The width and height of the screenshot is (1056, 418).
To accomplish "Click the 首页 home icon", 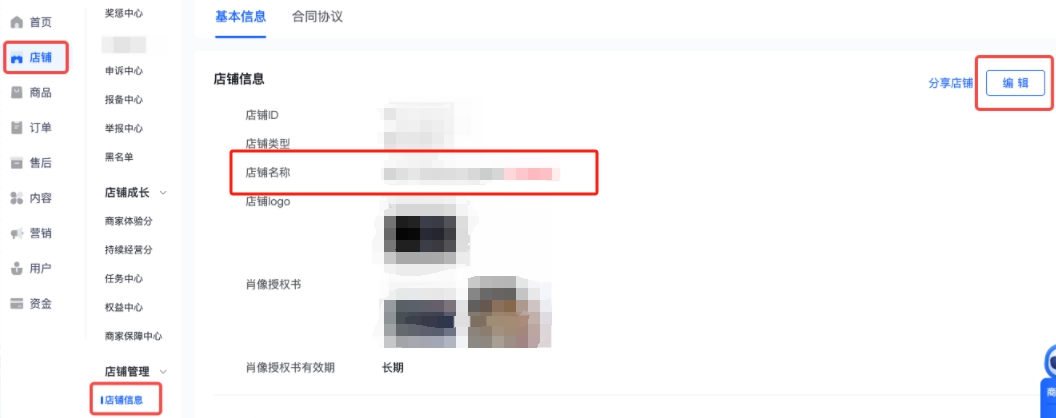I will [x=17, y=22].
